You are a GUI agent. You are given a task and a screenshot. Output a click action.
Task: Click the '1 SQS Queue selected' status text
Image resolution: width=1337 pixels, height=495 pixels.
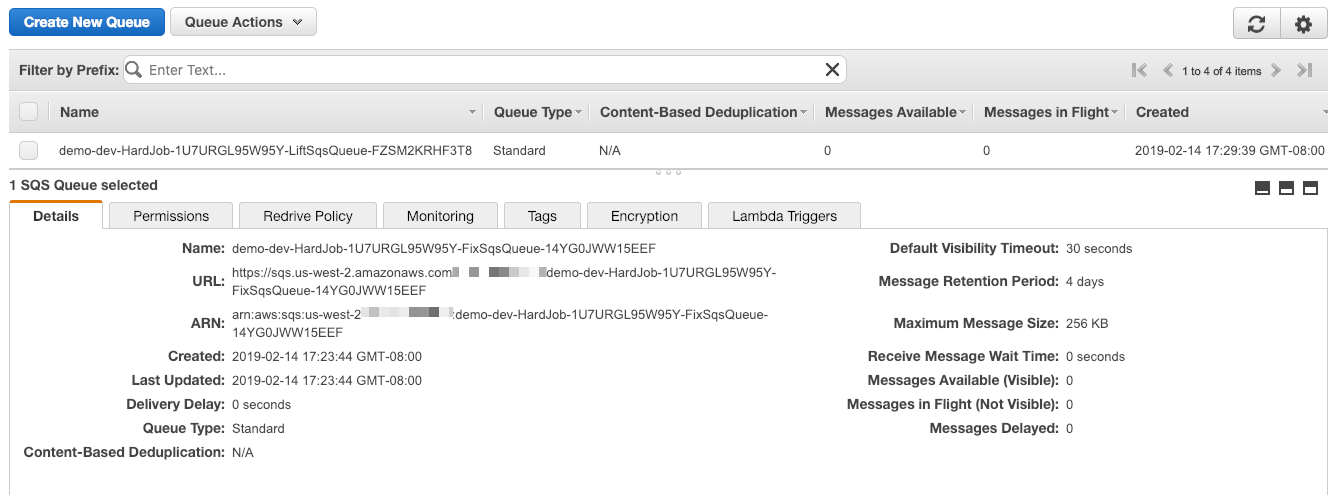[x=84, y=185]
